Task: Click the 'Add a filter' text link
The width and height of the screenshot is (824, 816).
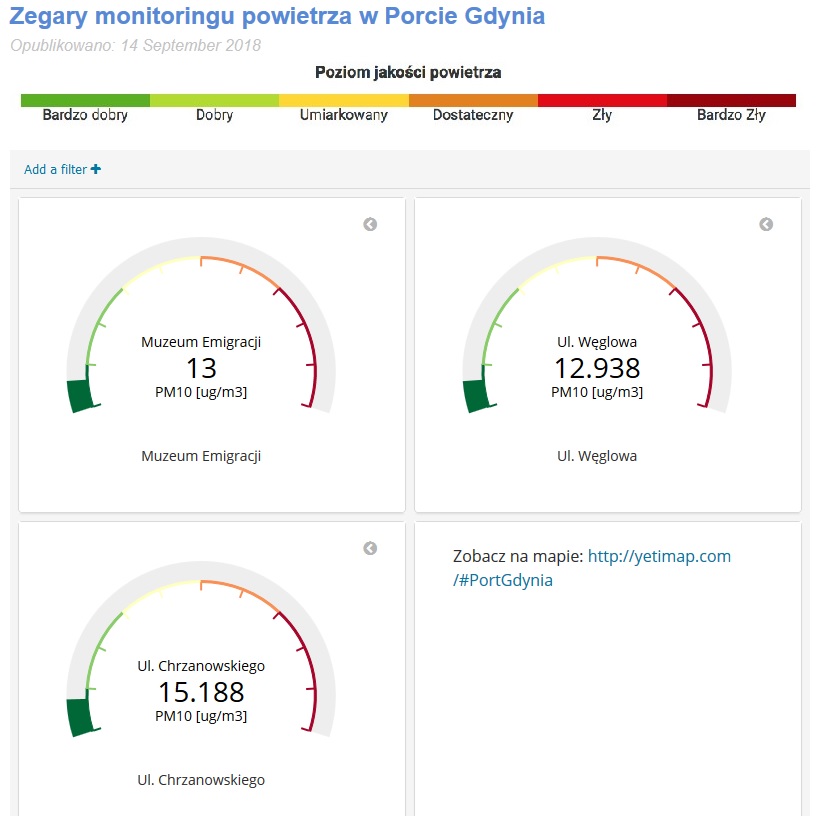Action: [55, 169]
